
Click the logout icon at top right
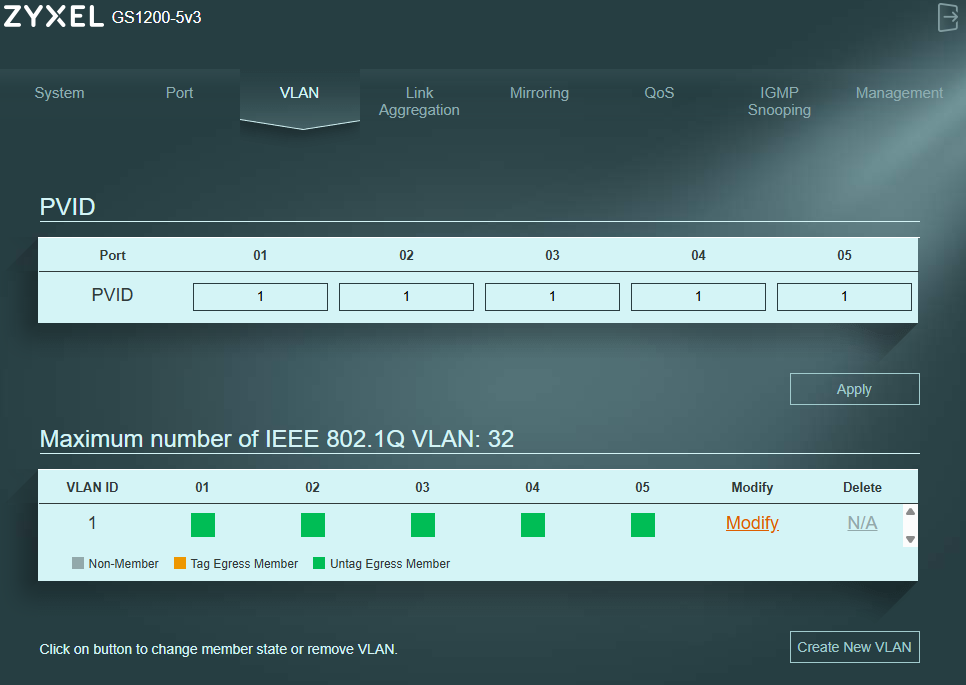point(948,17)
